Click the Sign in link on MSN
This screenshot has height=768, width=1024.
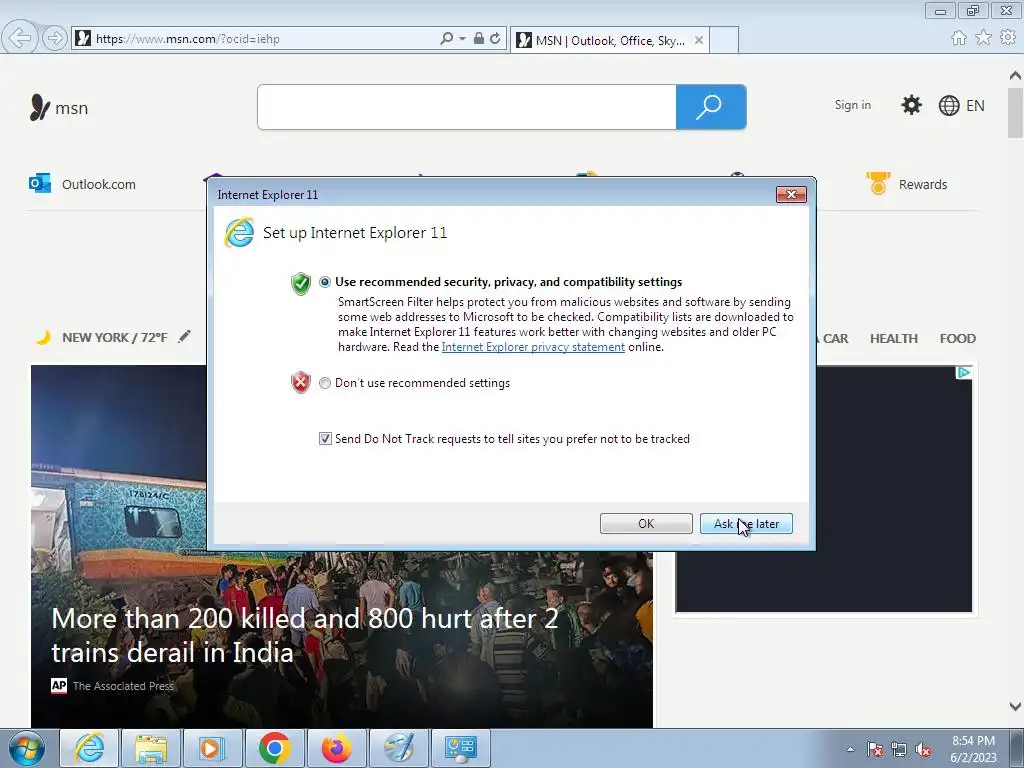[852, 105]
